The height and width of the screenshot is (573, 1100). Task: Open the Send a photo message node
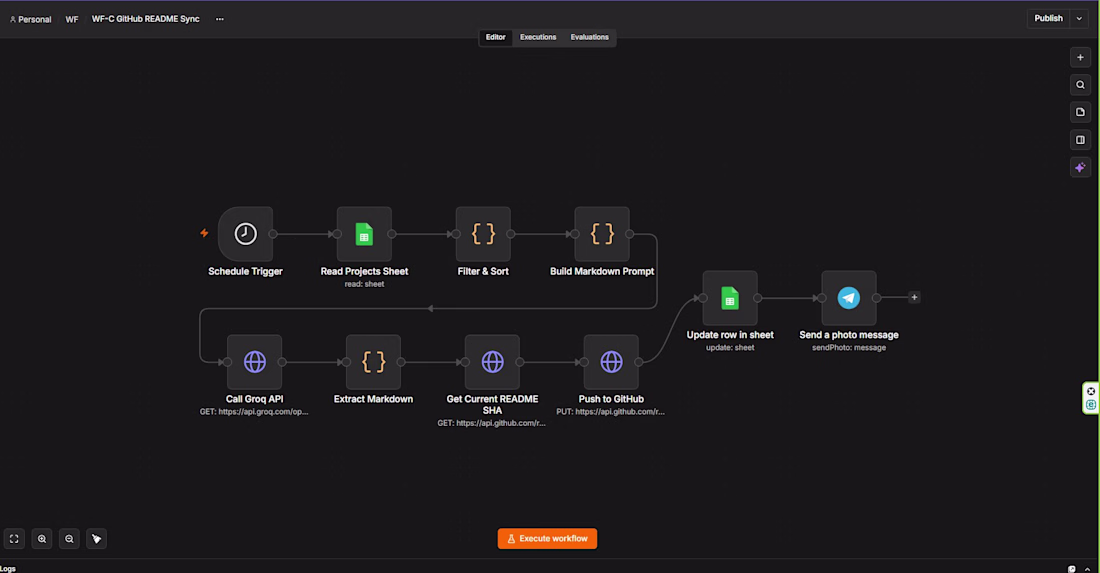click(849, 298)
